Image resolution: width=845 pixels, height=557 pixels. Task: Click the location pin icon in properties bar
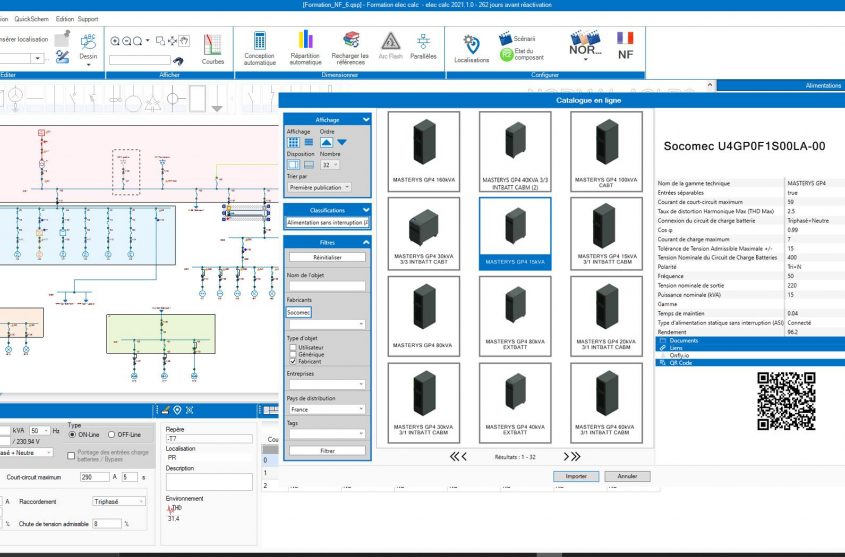pos(177,410)
